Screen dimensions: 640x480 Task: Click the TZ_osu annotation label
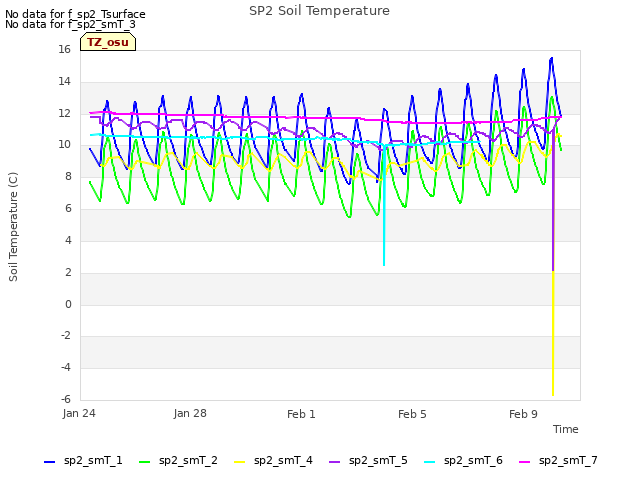pos(108,42)
